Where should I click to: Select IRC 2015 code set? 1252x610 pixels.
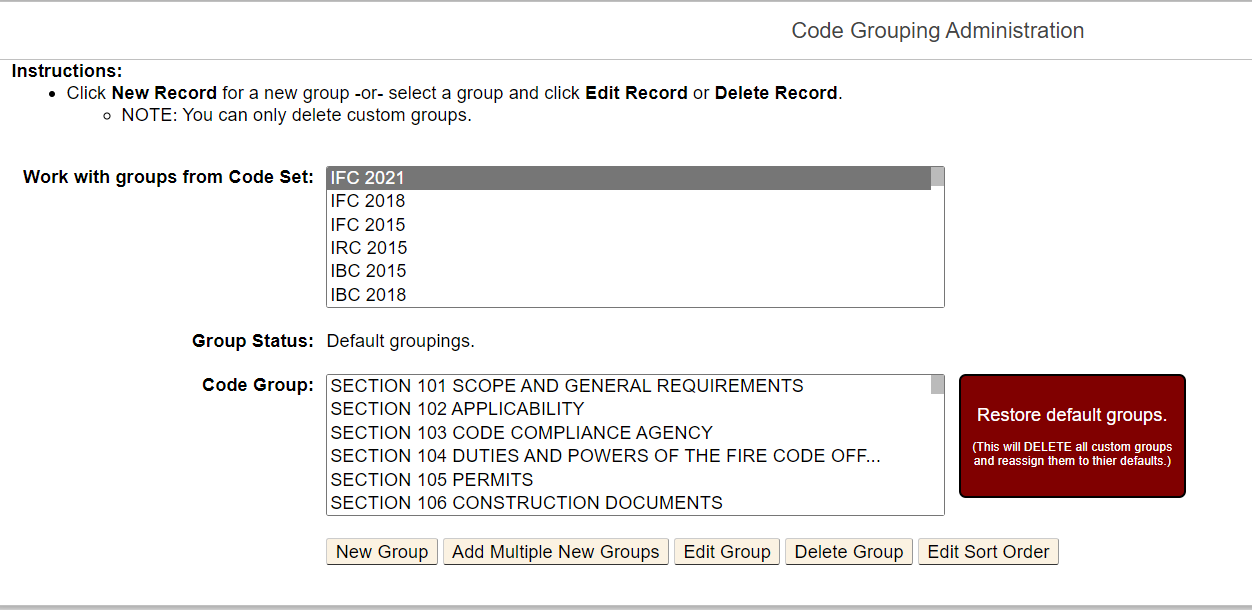point(369,248)
